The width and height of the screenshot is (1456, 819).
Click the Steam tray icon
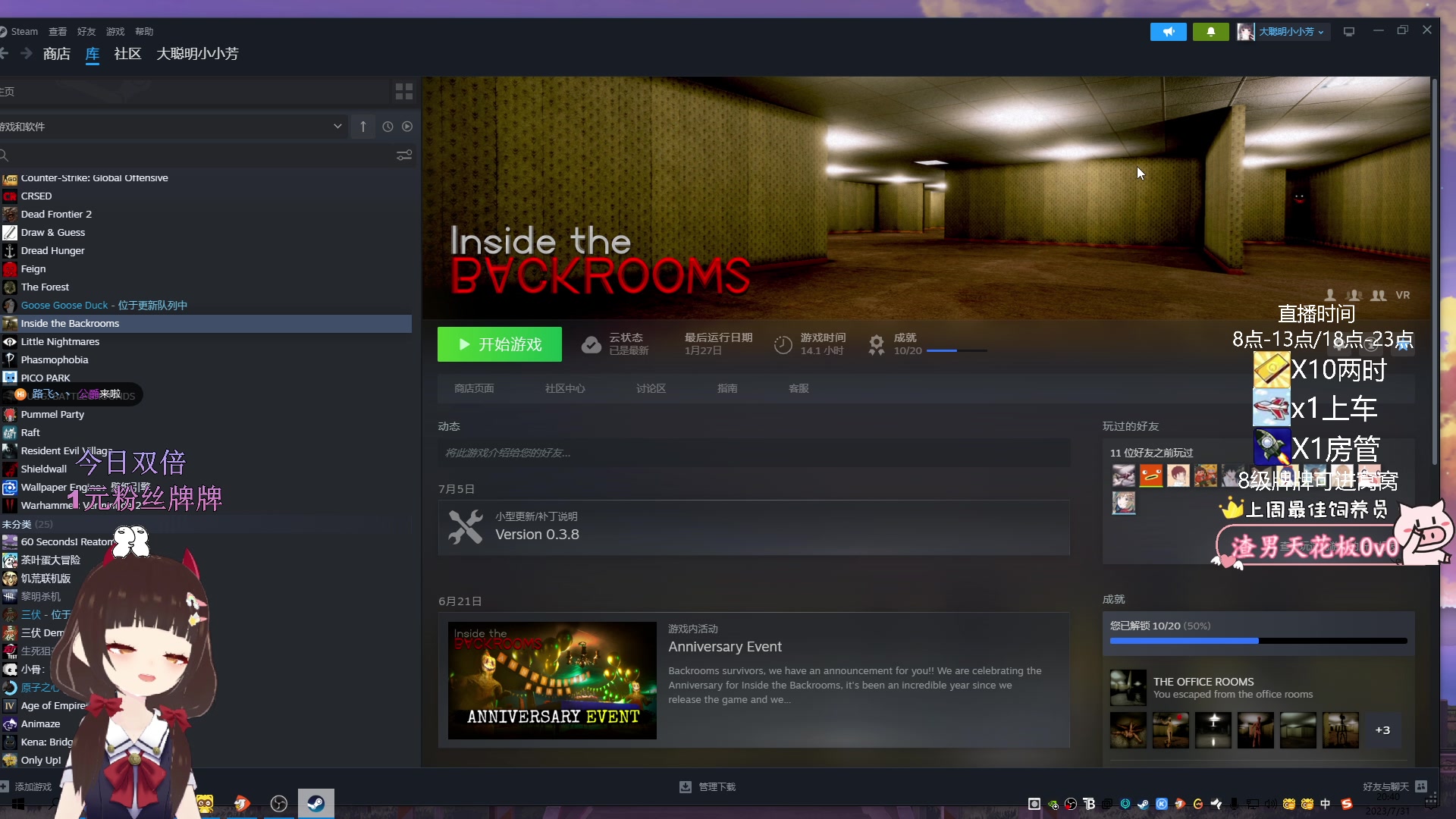point(1143,804)
